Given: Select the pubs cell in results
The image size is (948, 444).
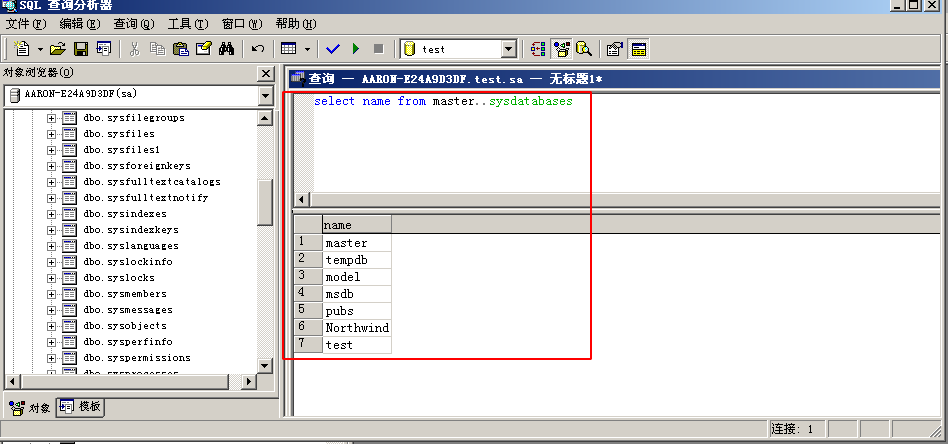Looking at the screenshot, I should 357,310.
